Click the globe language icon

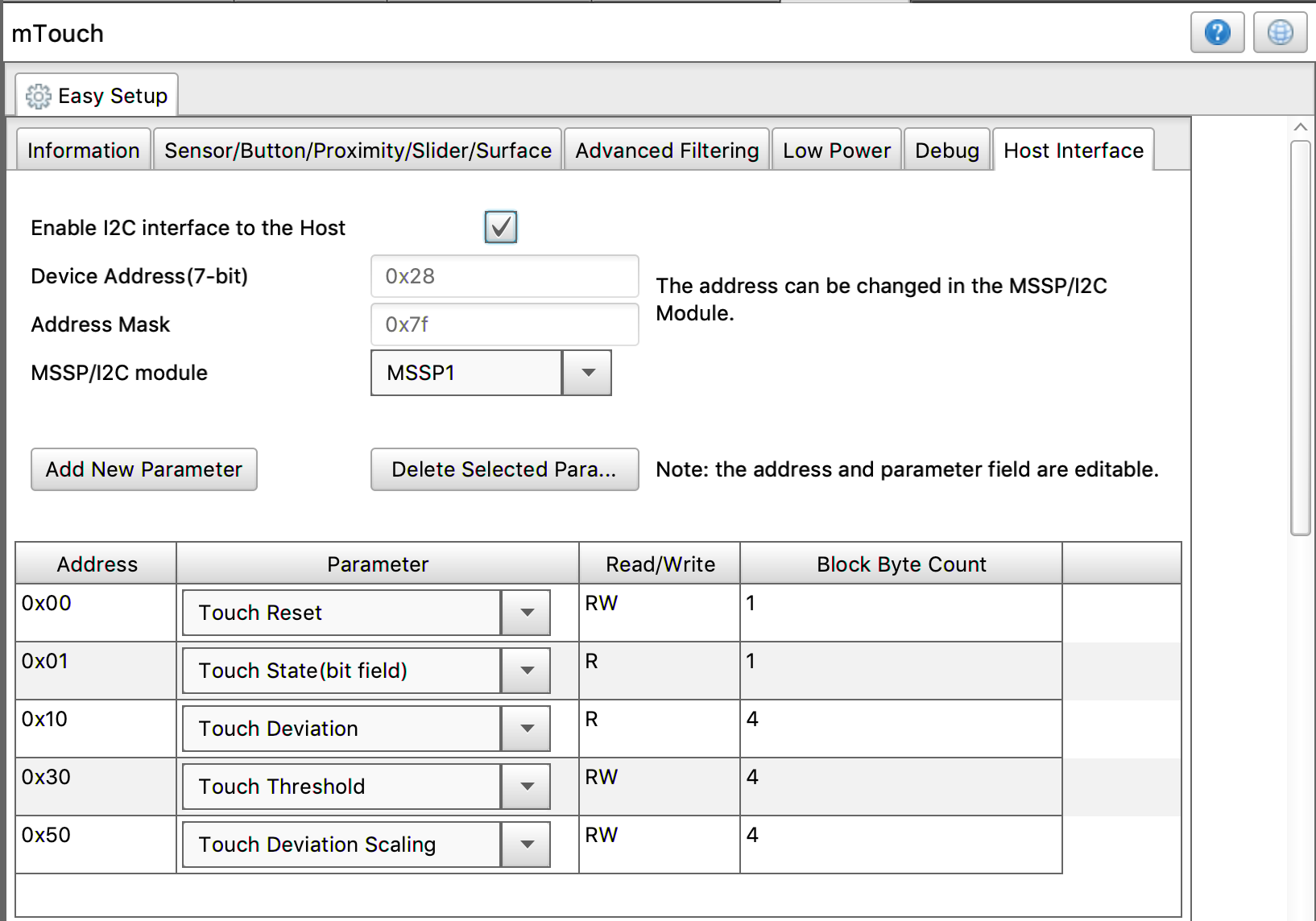coord(1280,32)
